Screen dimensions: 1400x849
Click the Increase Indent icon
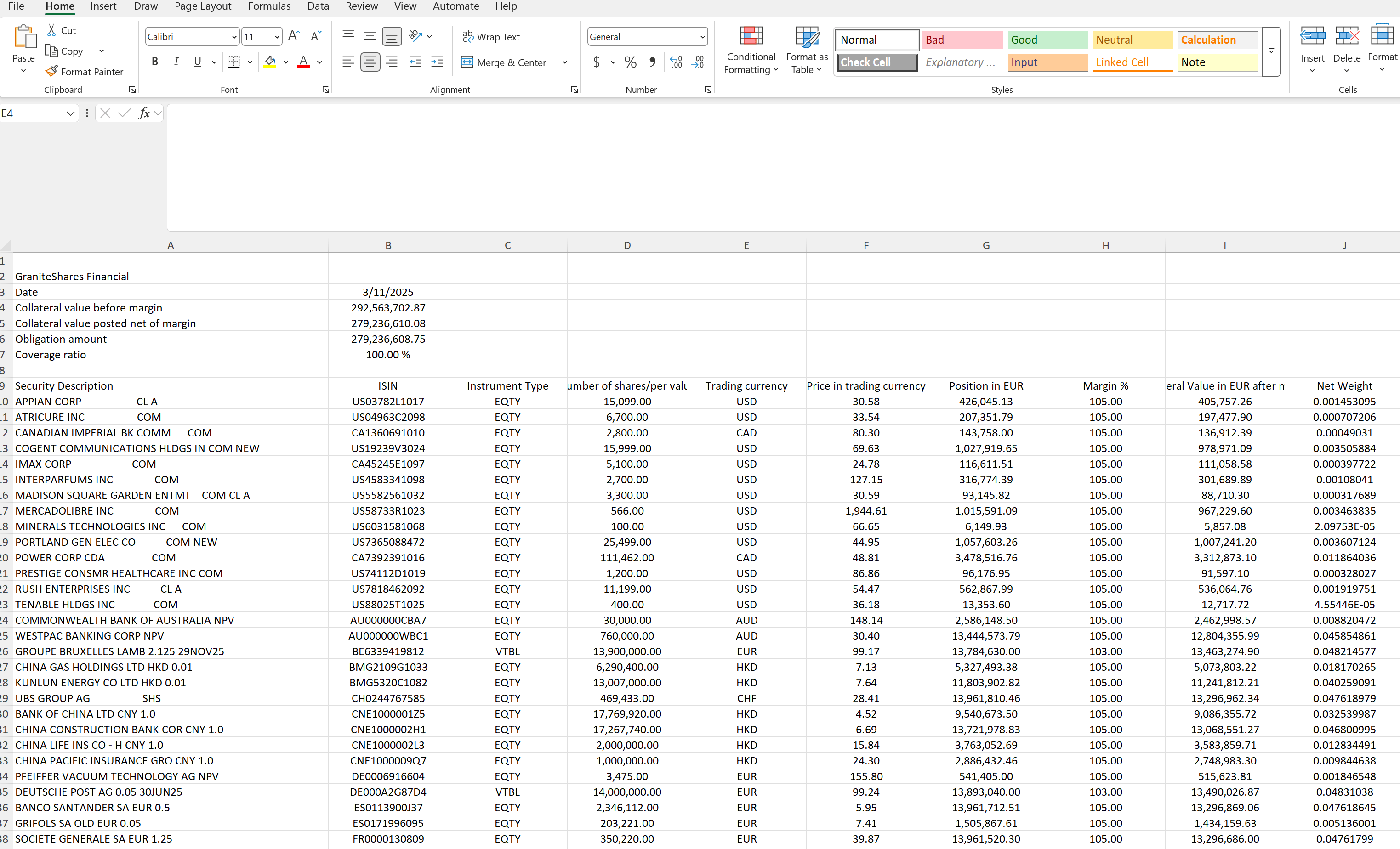click(x=437, y=62)
